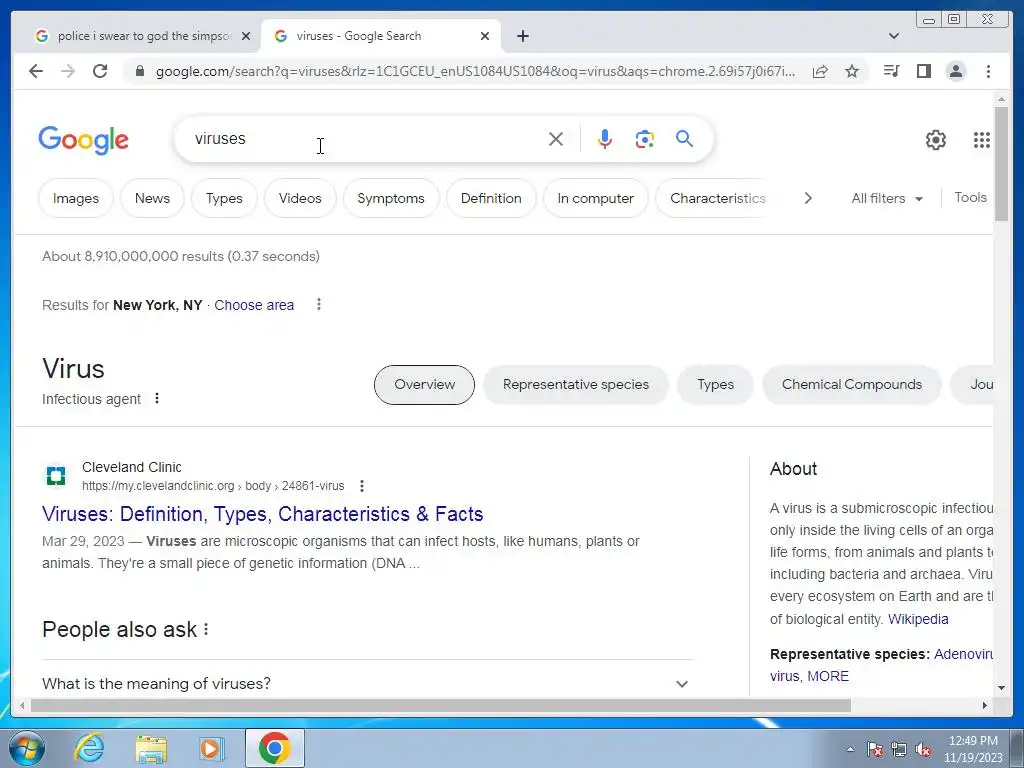Click the vertical scrollbar down arrow
This screenshot has height=768, width=1024.
[x=1001, y=687]
